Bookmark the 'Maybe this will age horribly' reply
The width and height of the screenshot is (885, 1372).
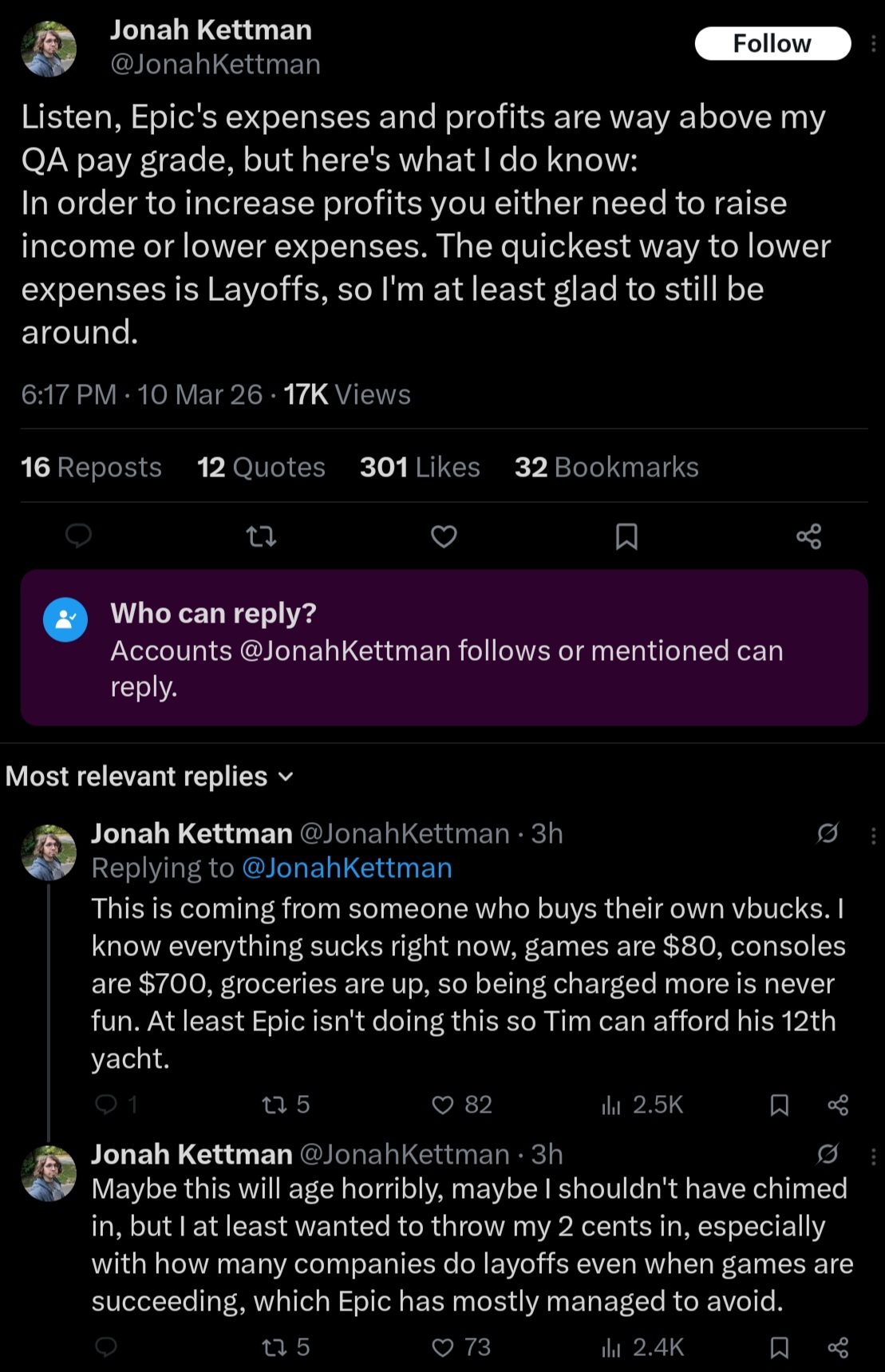pos(779,1347)
